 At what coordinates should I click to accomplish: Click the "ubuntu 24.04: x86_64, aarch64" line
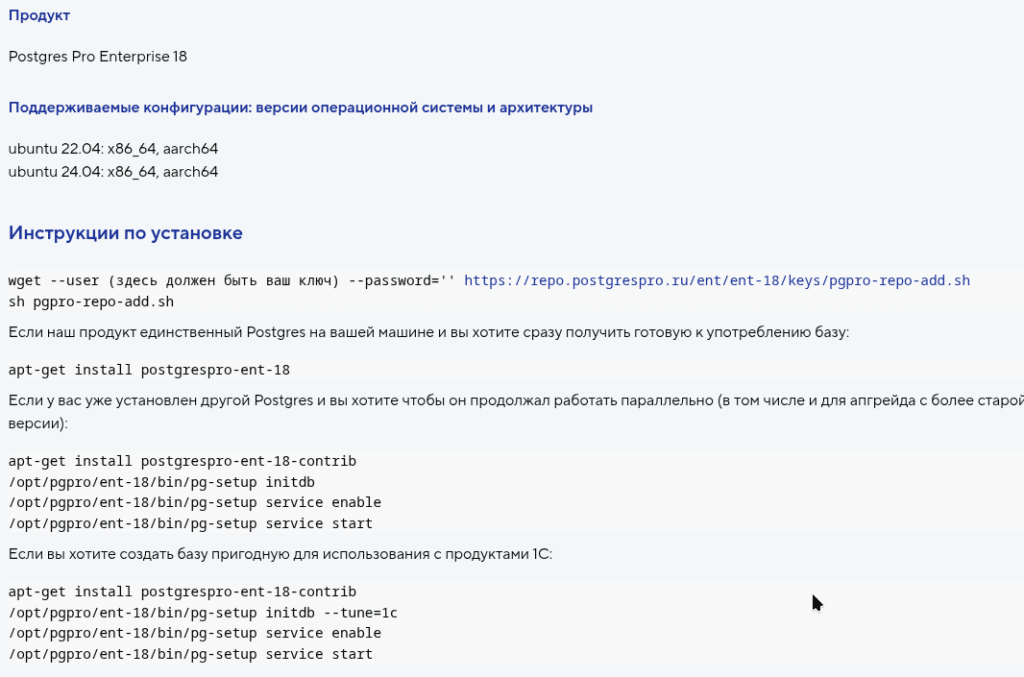coord(113,171)
